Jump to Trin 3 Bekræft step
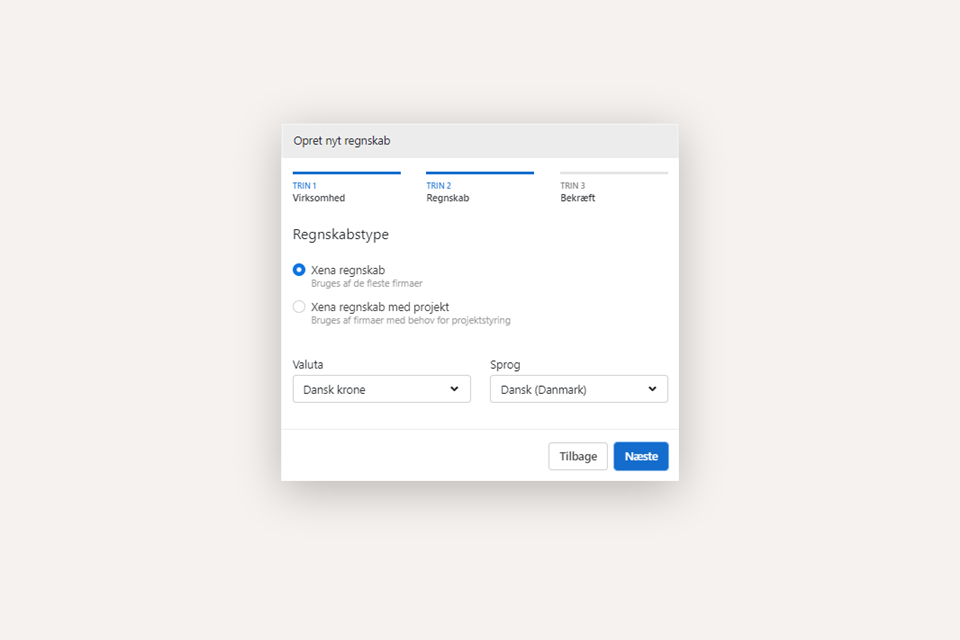 580,192
